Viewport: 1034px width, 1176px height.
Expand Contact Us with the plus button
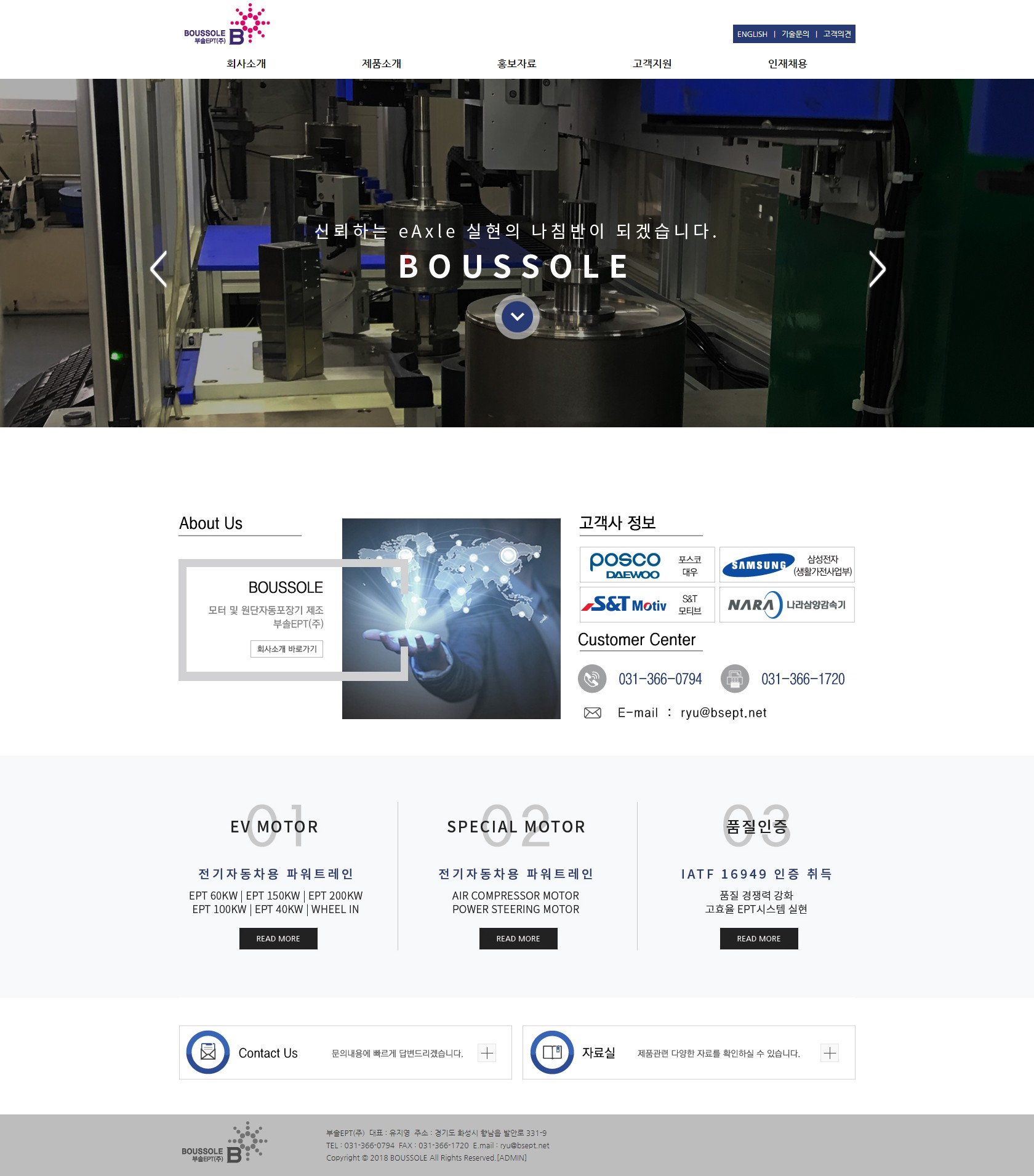click(x=487, y=1053)
